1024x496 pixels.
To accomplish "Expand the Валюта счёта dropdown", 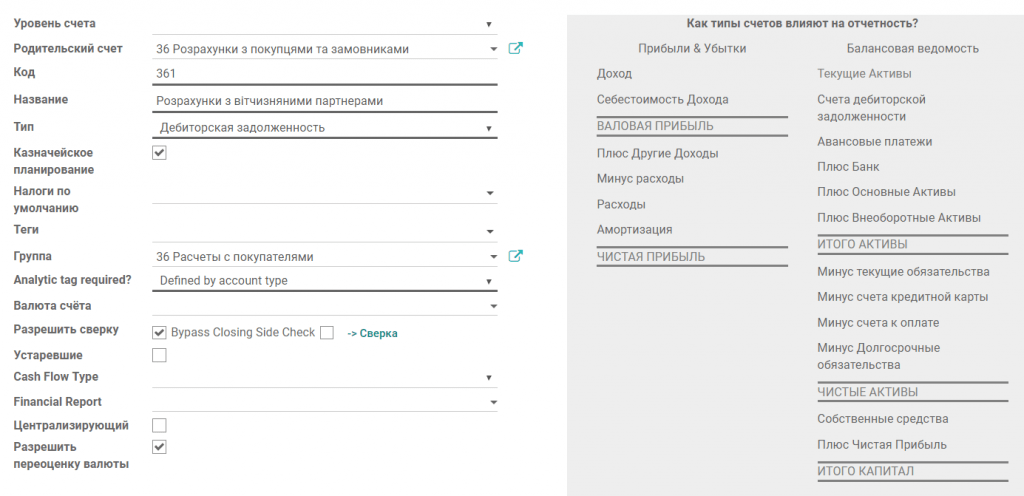I will pyautogui.click(x=325, y=306).
